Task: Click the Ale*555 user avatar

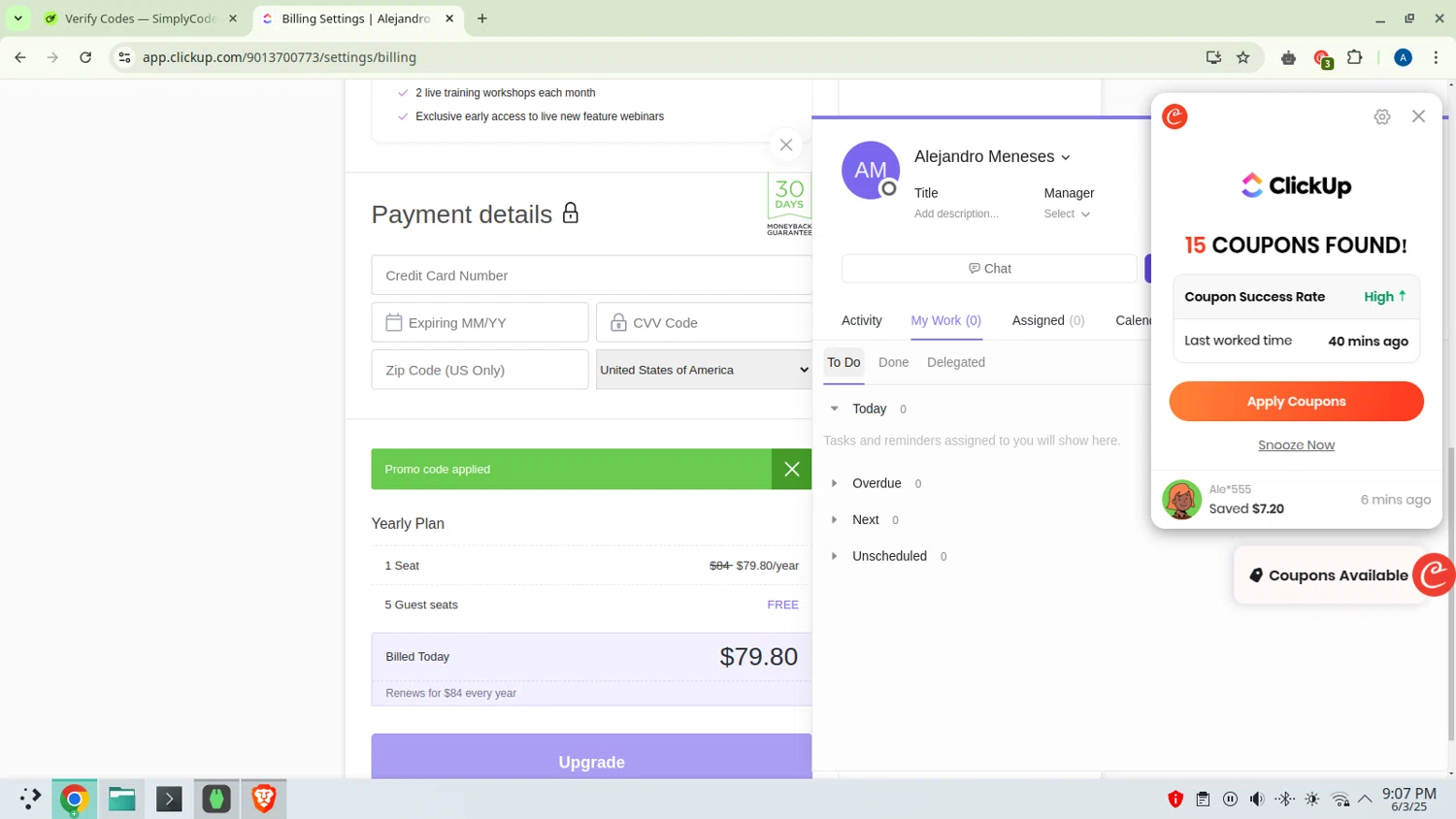Action: point(1181,500)
